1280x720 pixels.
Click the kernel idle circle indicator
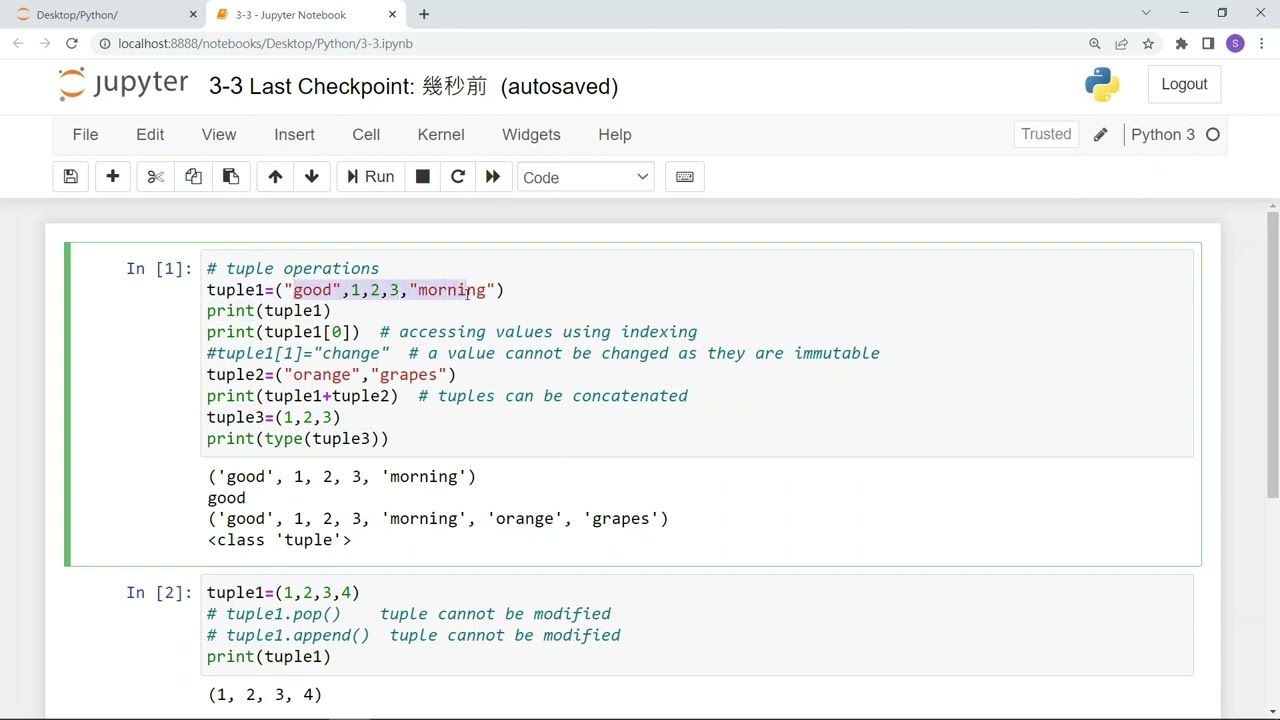tap(1213, 135)
